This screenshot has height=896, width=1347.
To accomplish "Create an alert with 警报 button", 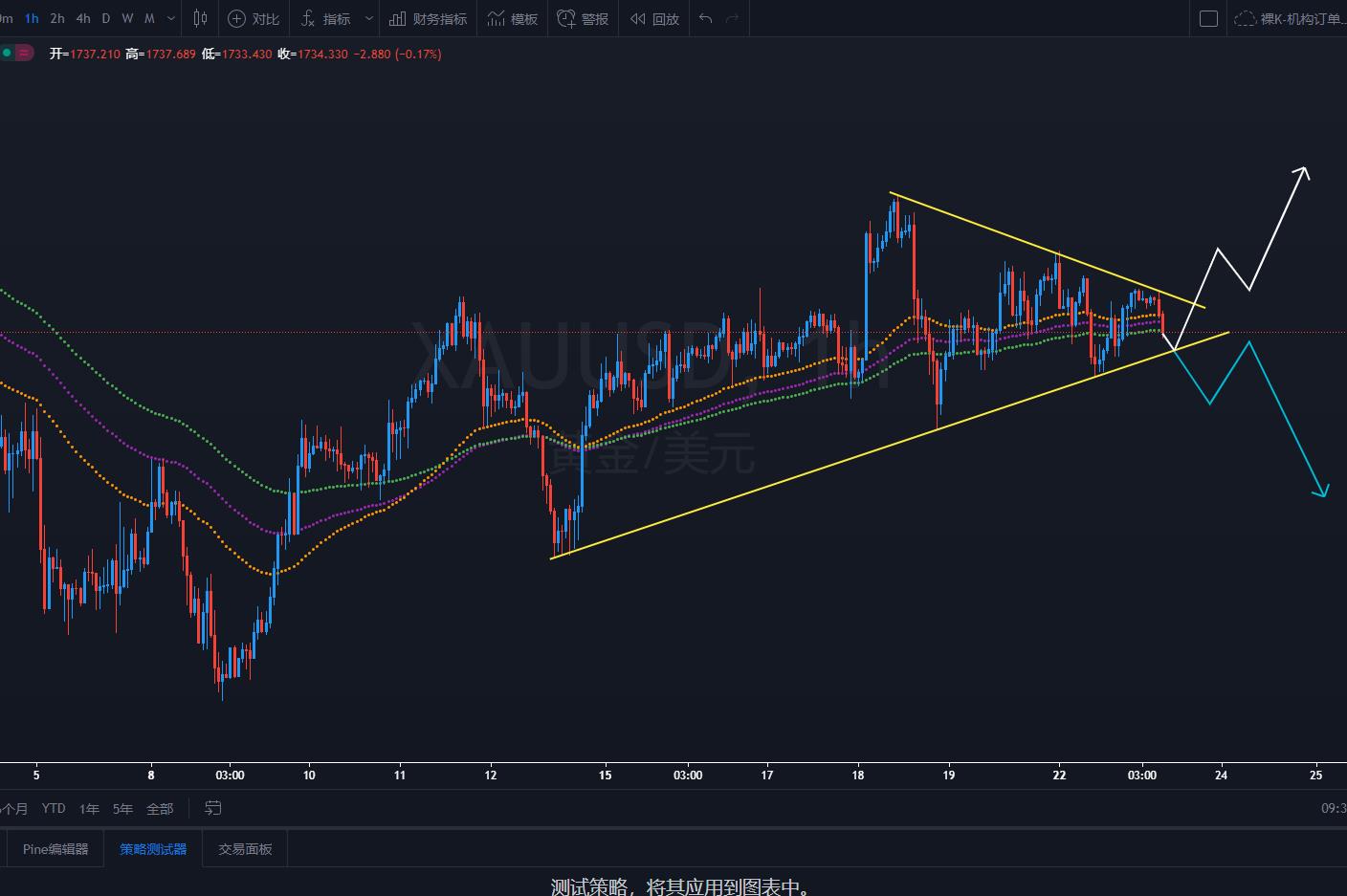I will 584,18.
